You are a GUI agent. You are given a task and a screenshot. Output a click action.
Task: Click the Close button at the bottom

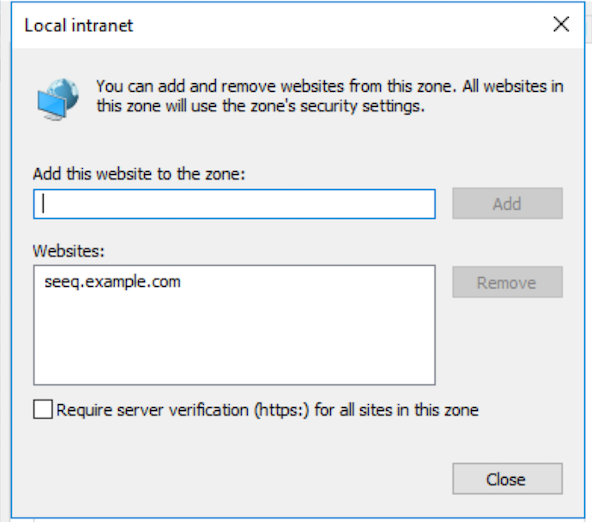click(x=507, y=479)
